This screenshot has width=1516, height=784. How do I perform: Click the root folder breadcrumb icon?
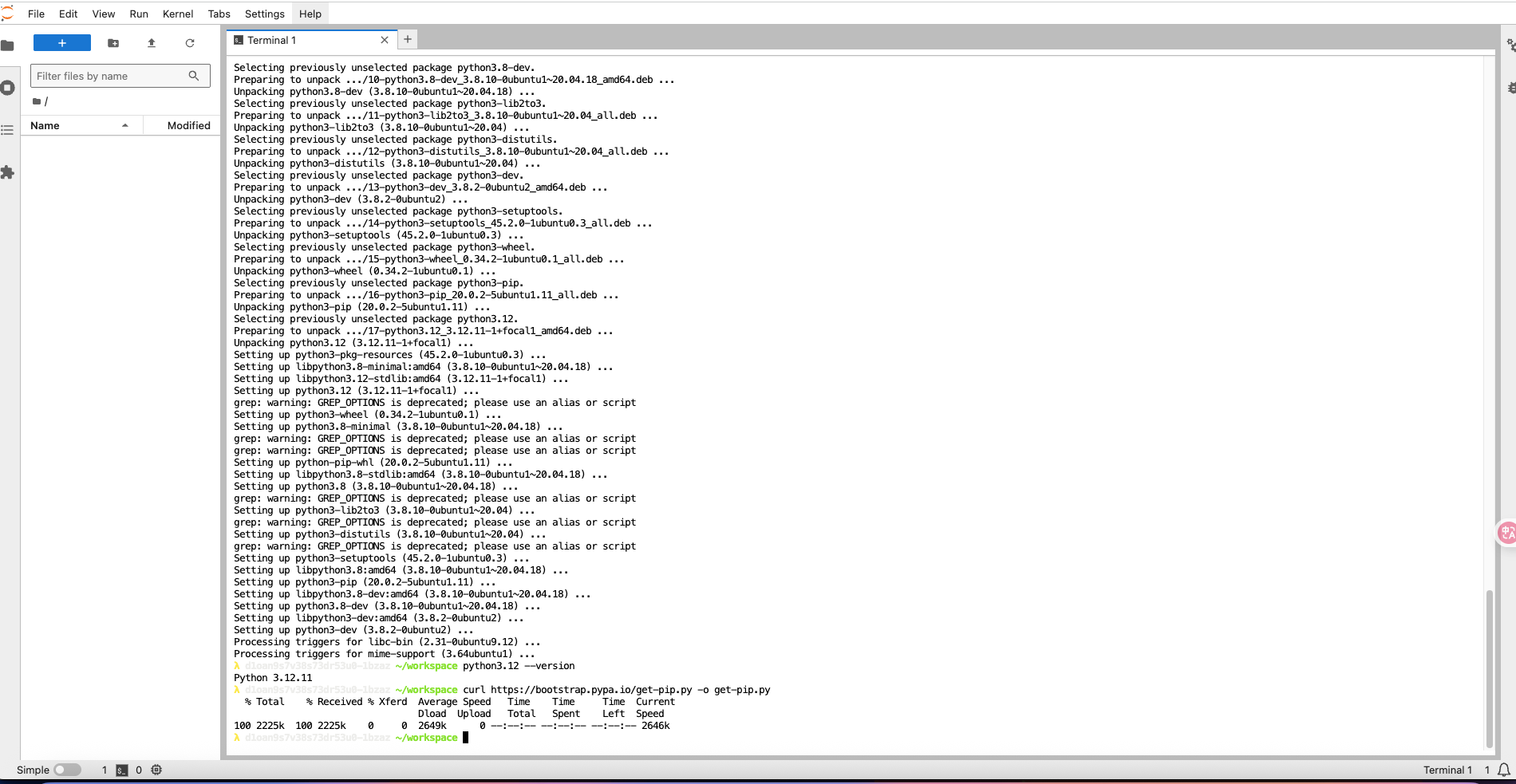click(x=37, y=101)
